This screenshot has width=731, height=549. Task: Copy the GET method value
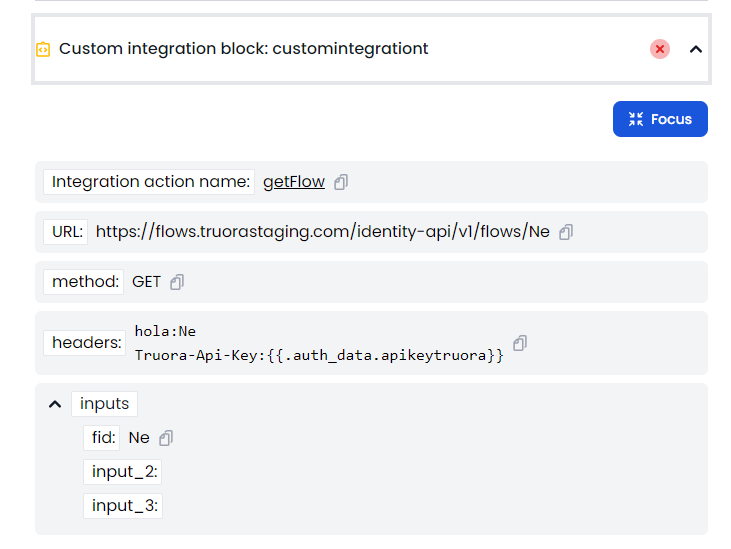click(177, 281)
